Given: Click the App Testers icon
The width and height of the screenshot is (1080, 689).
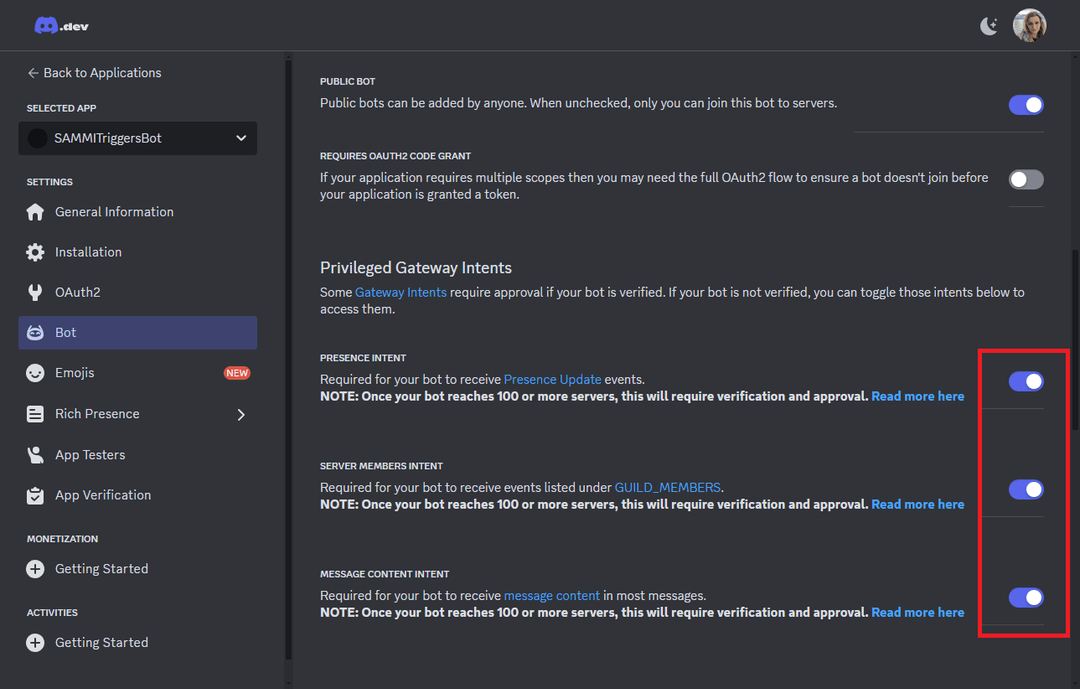Looking at the screenshot, I should coord(35,455).
